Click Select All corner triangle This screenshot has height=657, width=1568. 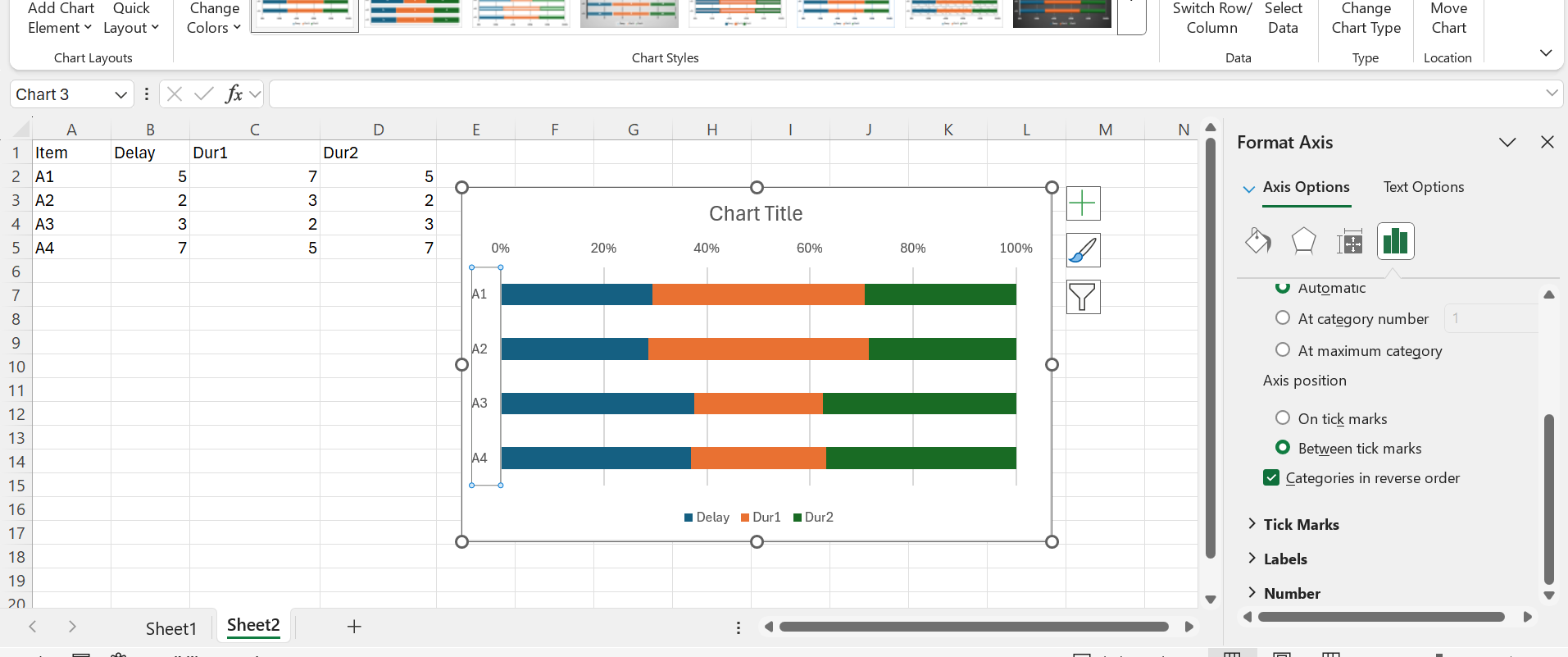click(21, 130)
